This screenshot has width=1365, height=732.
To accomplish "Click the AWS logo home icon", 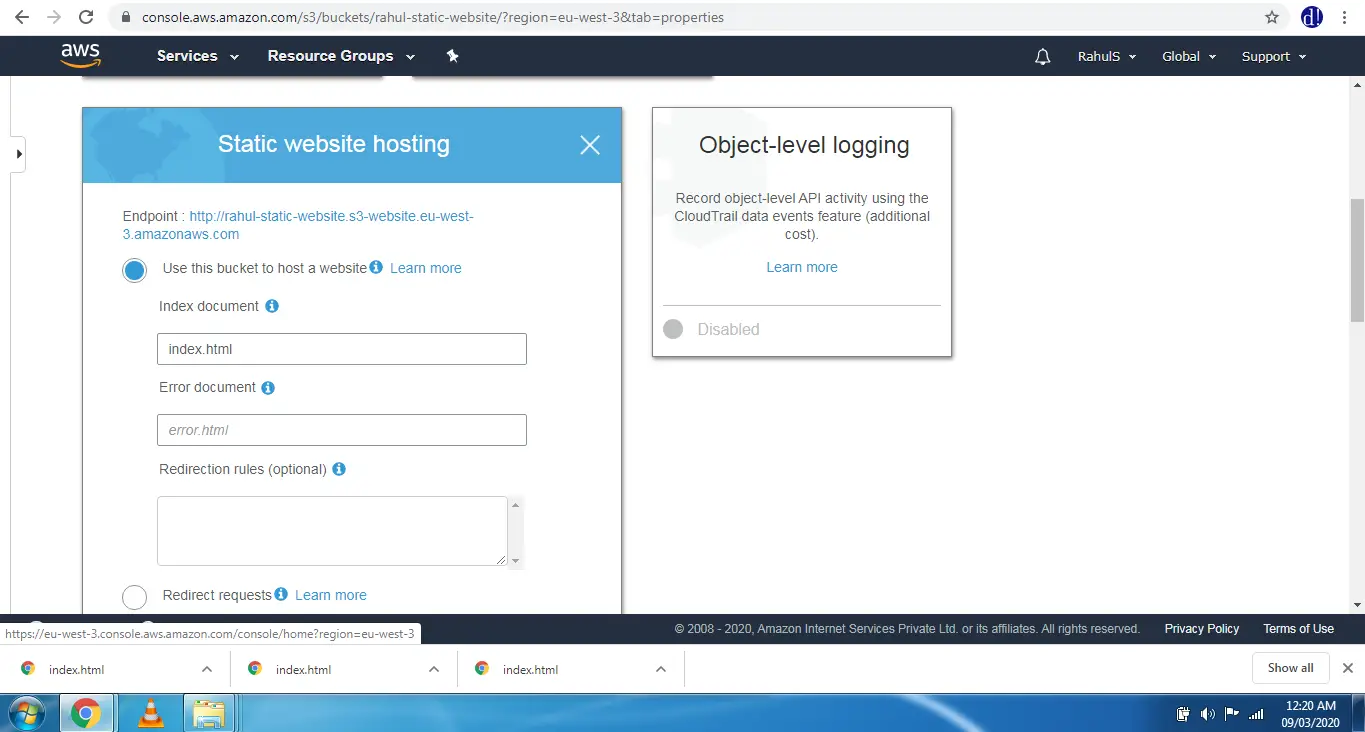I will coord(80,56).
